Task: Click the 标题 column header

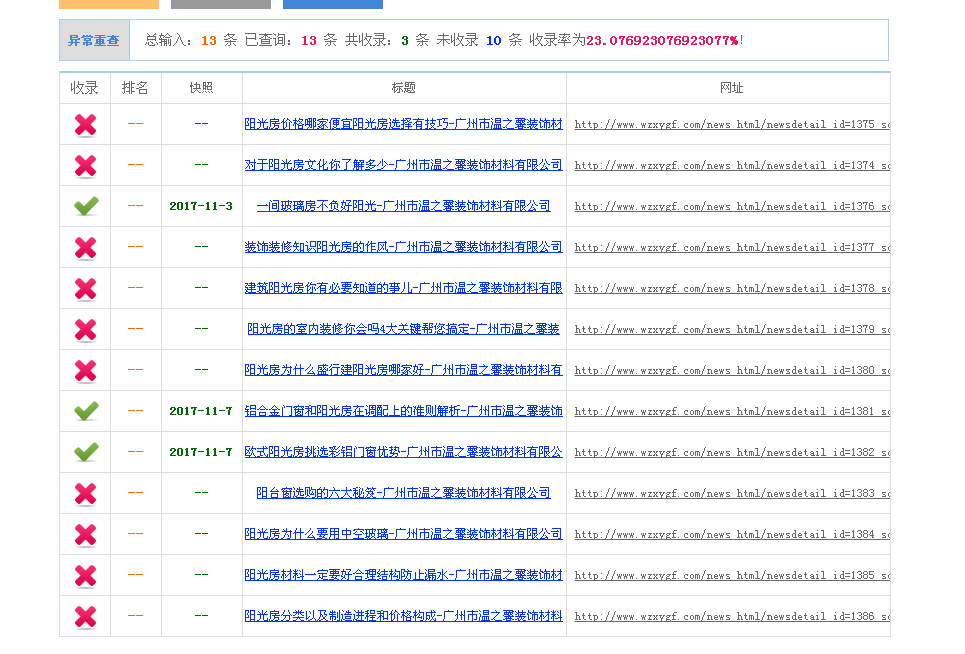Action: [403, 88]
